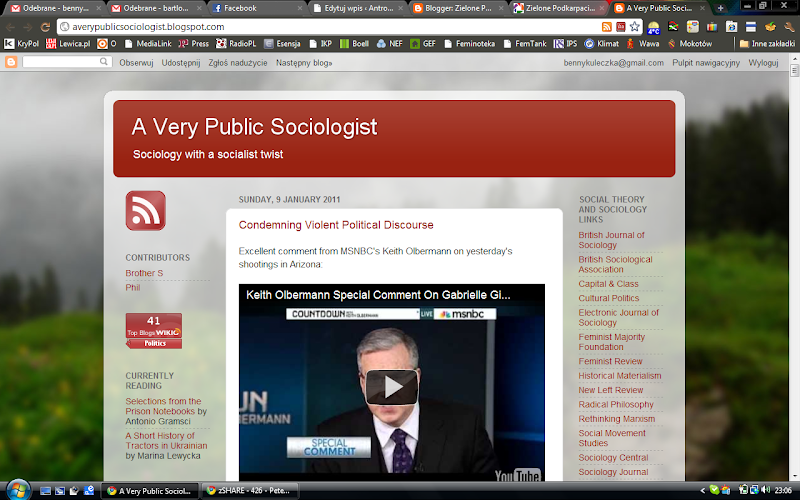Switch to the Odebrane - benny... Gmail tab

pos(55,8)
